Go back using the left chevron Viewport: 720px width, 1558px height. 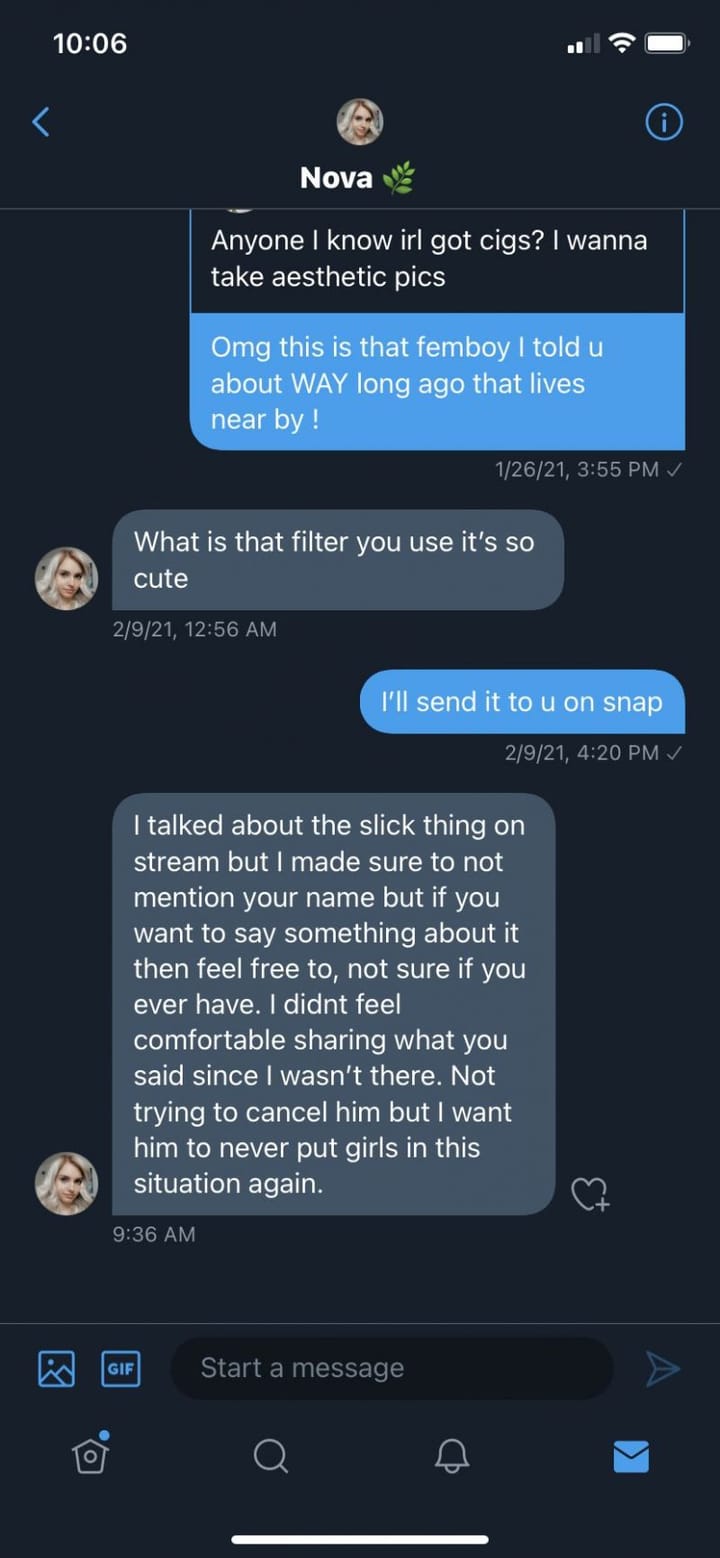(x=40, y=121)
